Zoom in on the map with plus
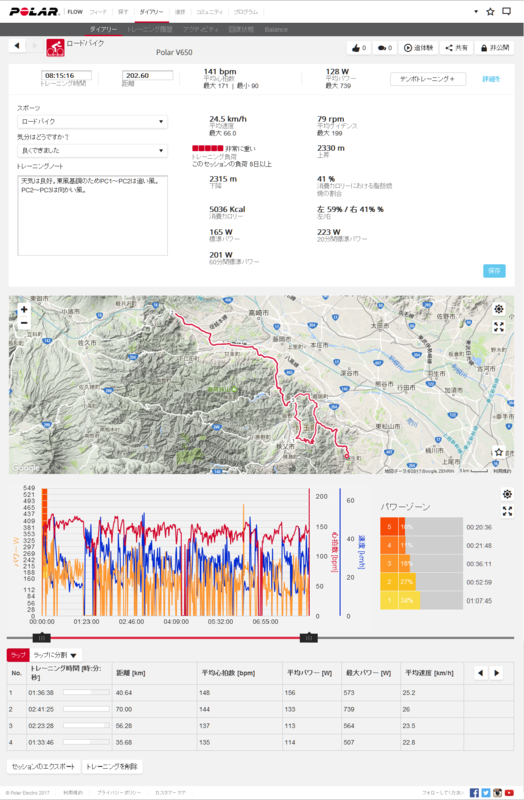This screenshot has width=524, height=800. pyautogui.click(x=24, y=309)
